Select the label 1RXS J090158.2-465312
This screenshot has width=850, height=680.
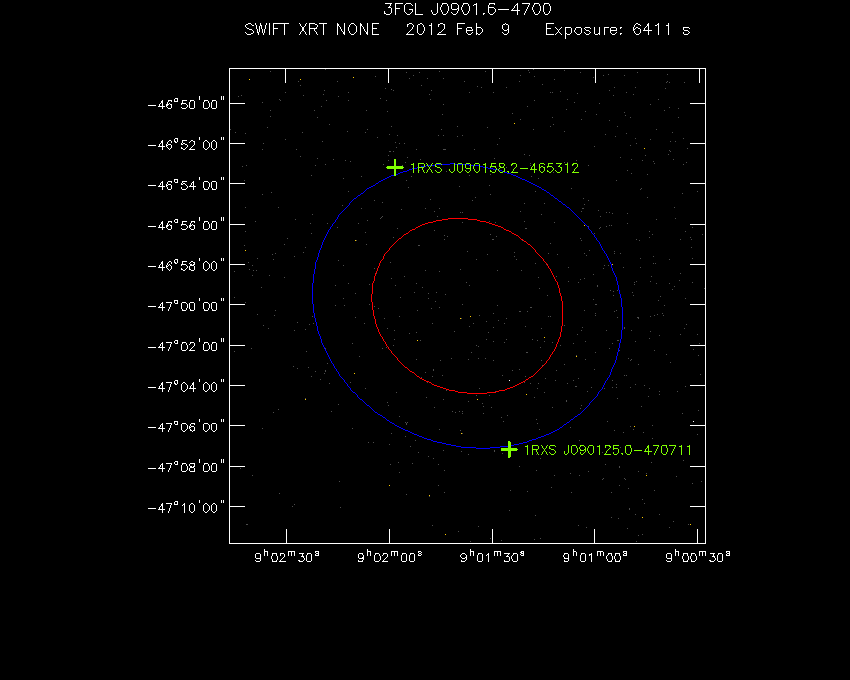click(494, 168)
